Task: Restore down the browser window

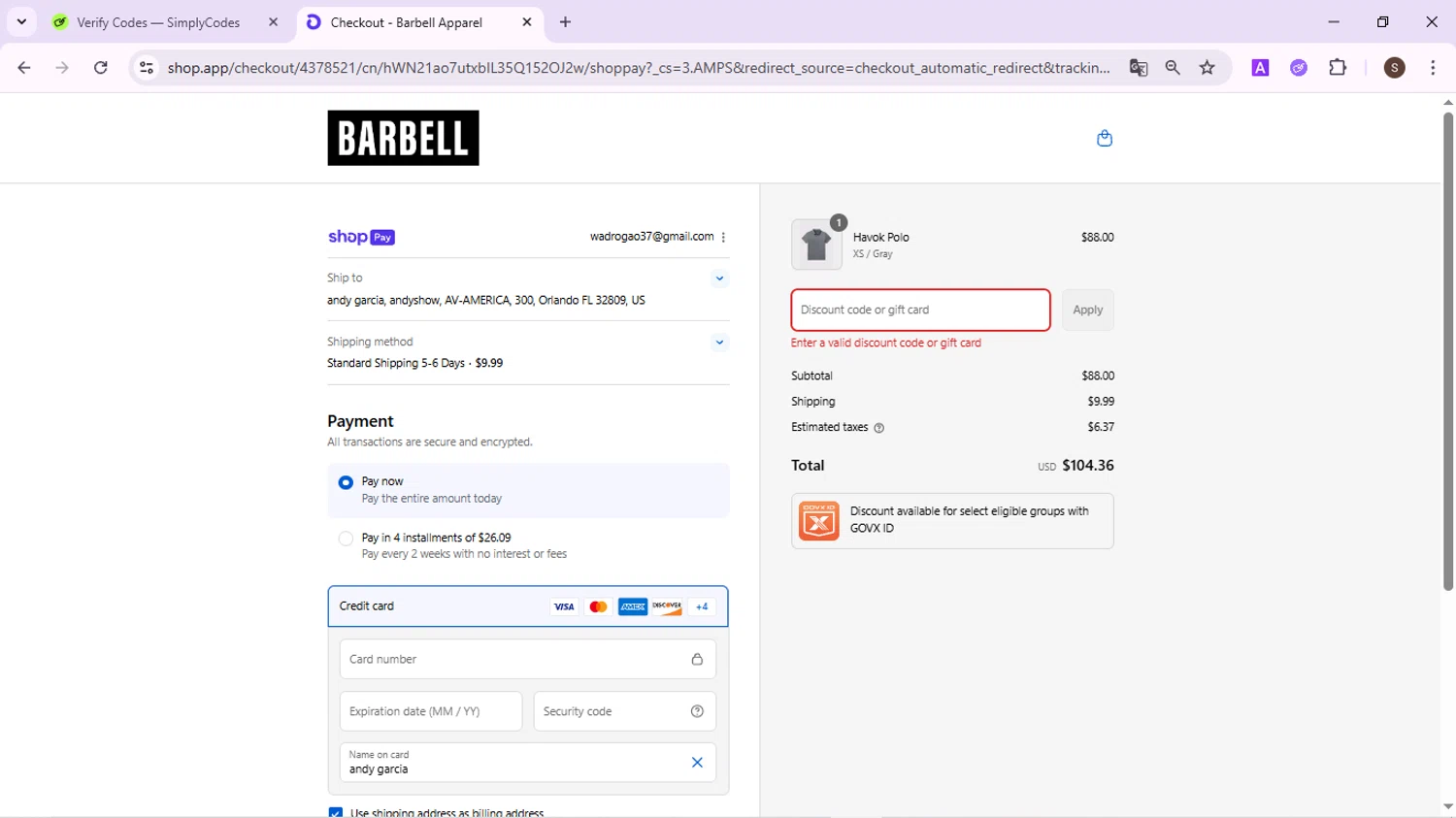Action: tap(1383, 21)
